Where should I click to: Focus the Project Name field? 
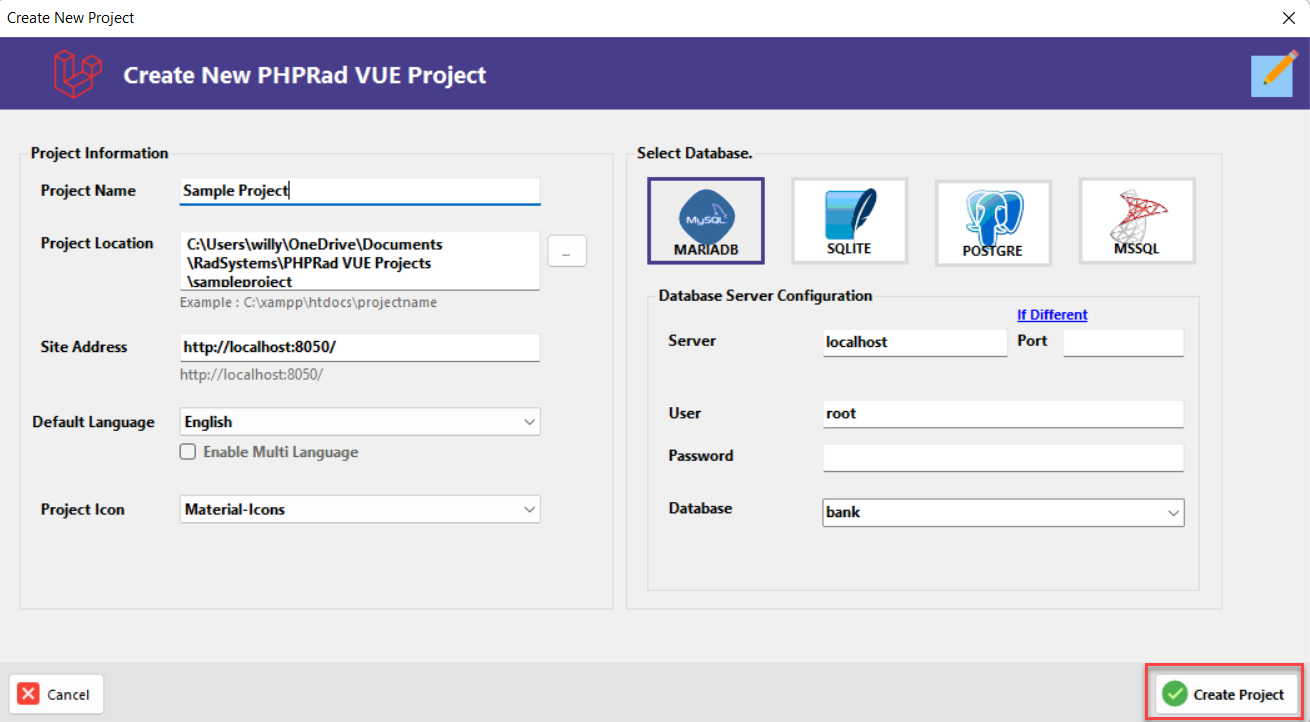[x=360, y=190]
